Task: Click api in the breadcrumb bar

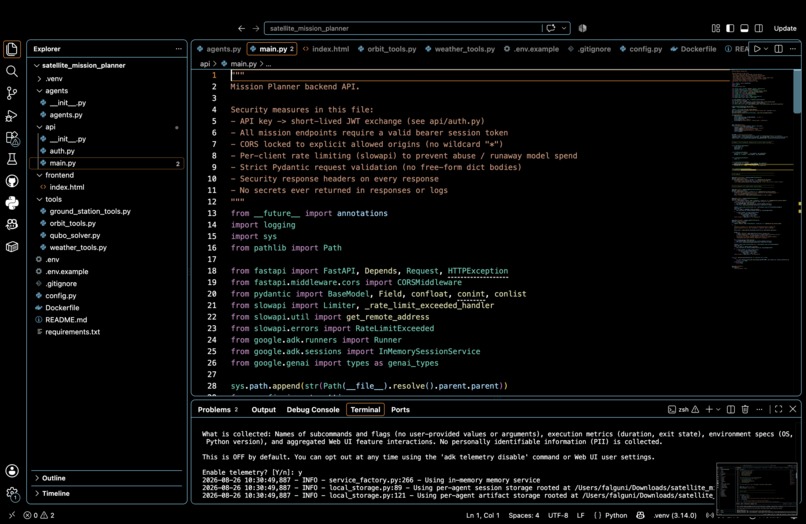Action: point(205,64)
